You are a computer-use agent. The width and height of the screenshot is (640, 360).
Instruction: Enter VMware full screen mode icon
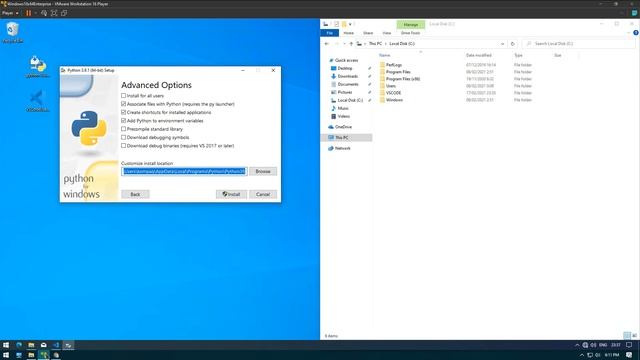pyautogui.click(x=54, y=13)
